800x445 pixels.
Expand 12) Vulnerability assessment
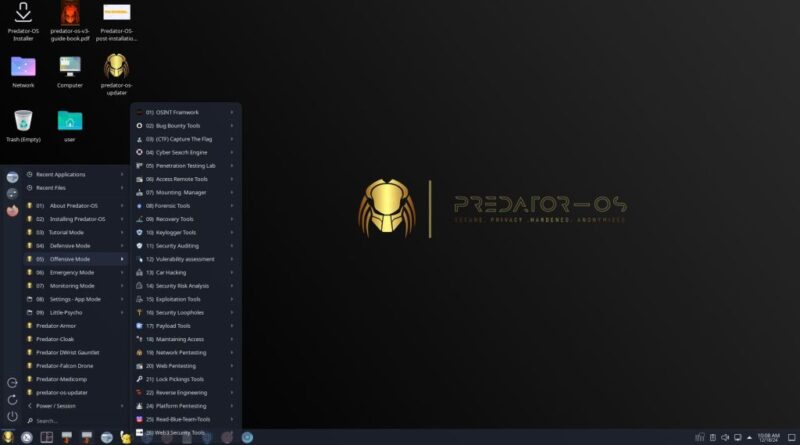[x=186, y=259]
